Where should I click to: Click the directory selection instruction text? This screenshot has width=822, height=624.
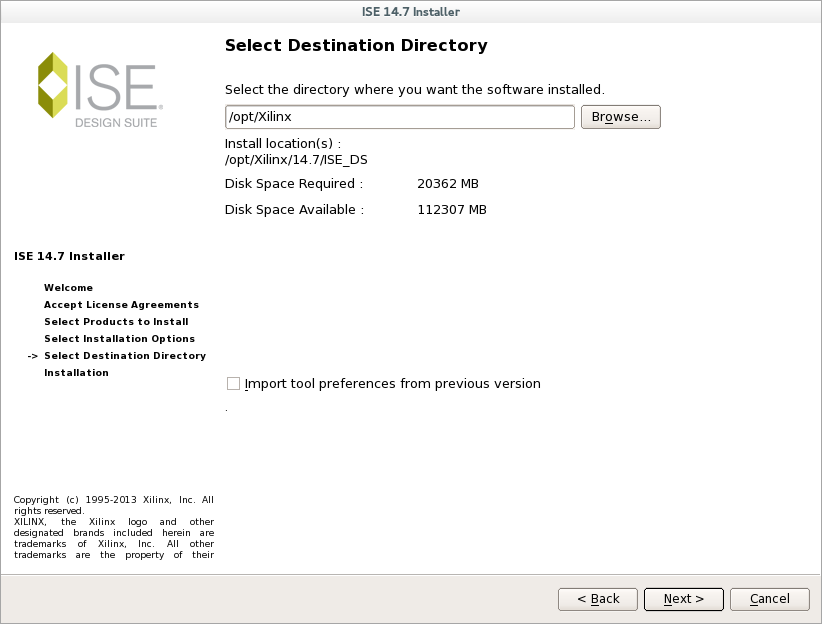click(x=415, y=90)
